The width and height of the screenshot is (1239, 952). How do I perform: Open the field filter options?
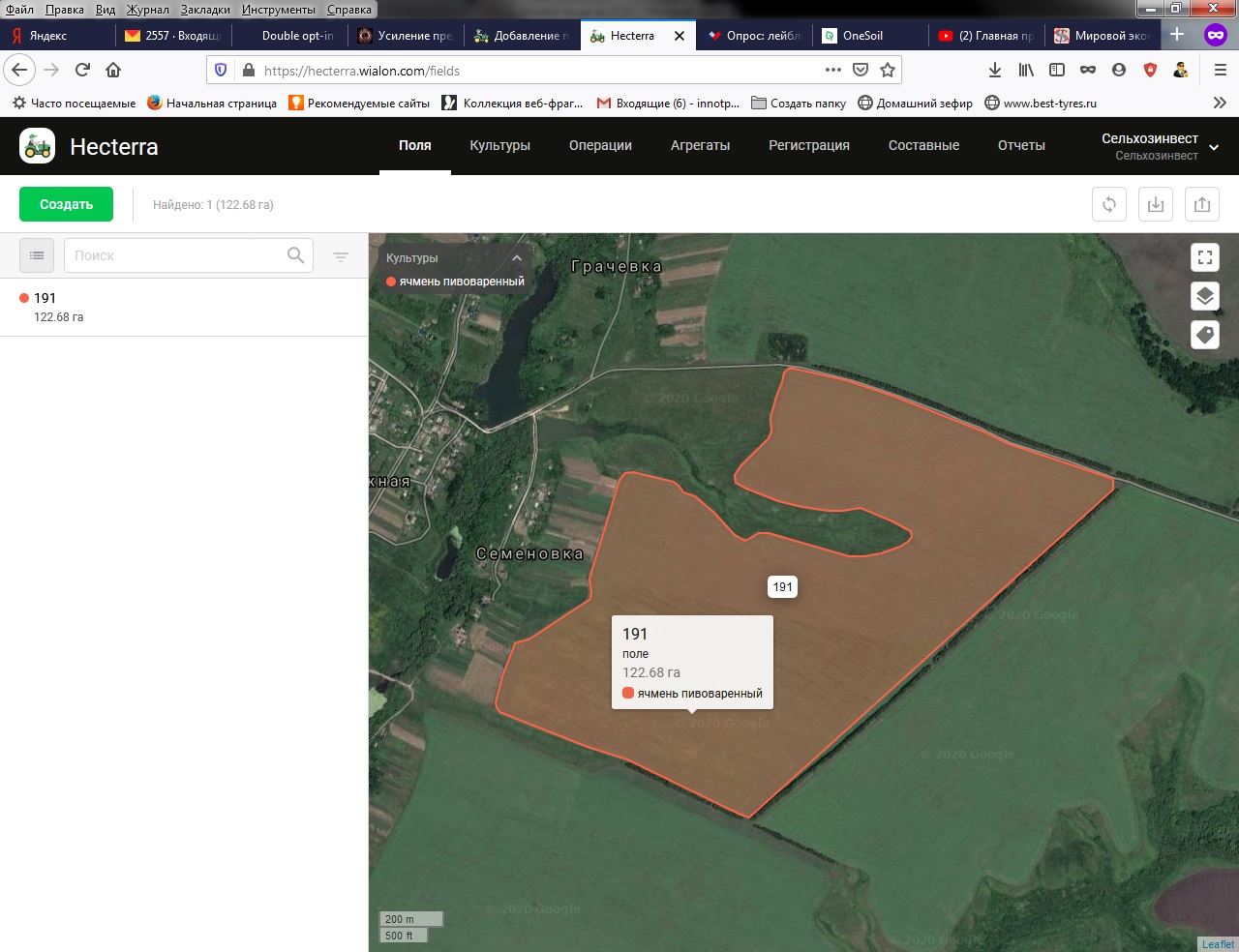pyautogui.click(x=341, y=256)
